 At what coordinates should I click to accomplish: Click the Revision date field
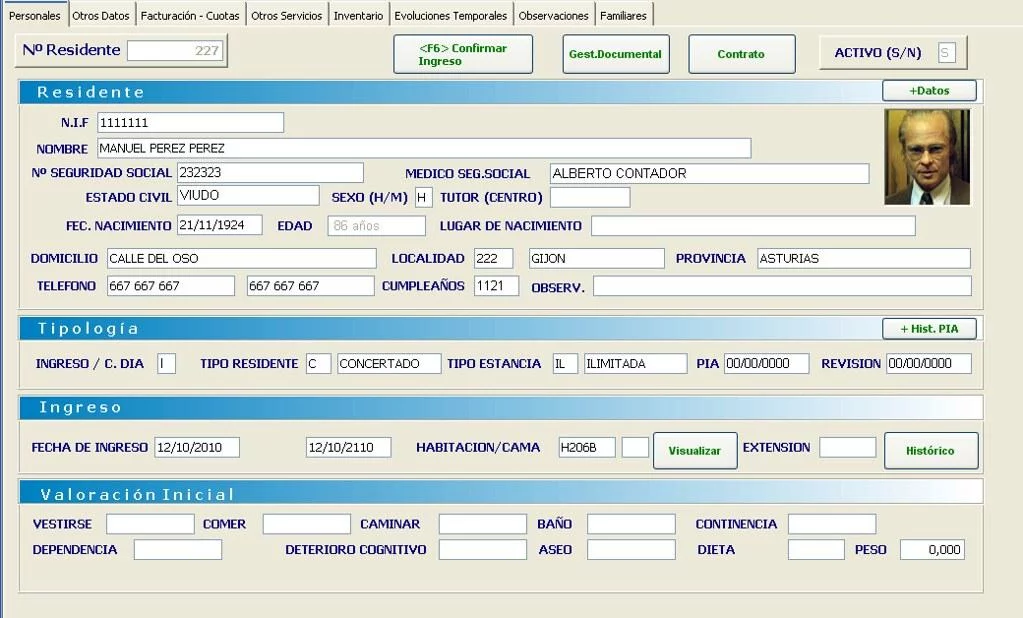click(929, 363)
